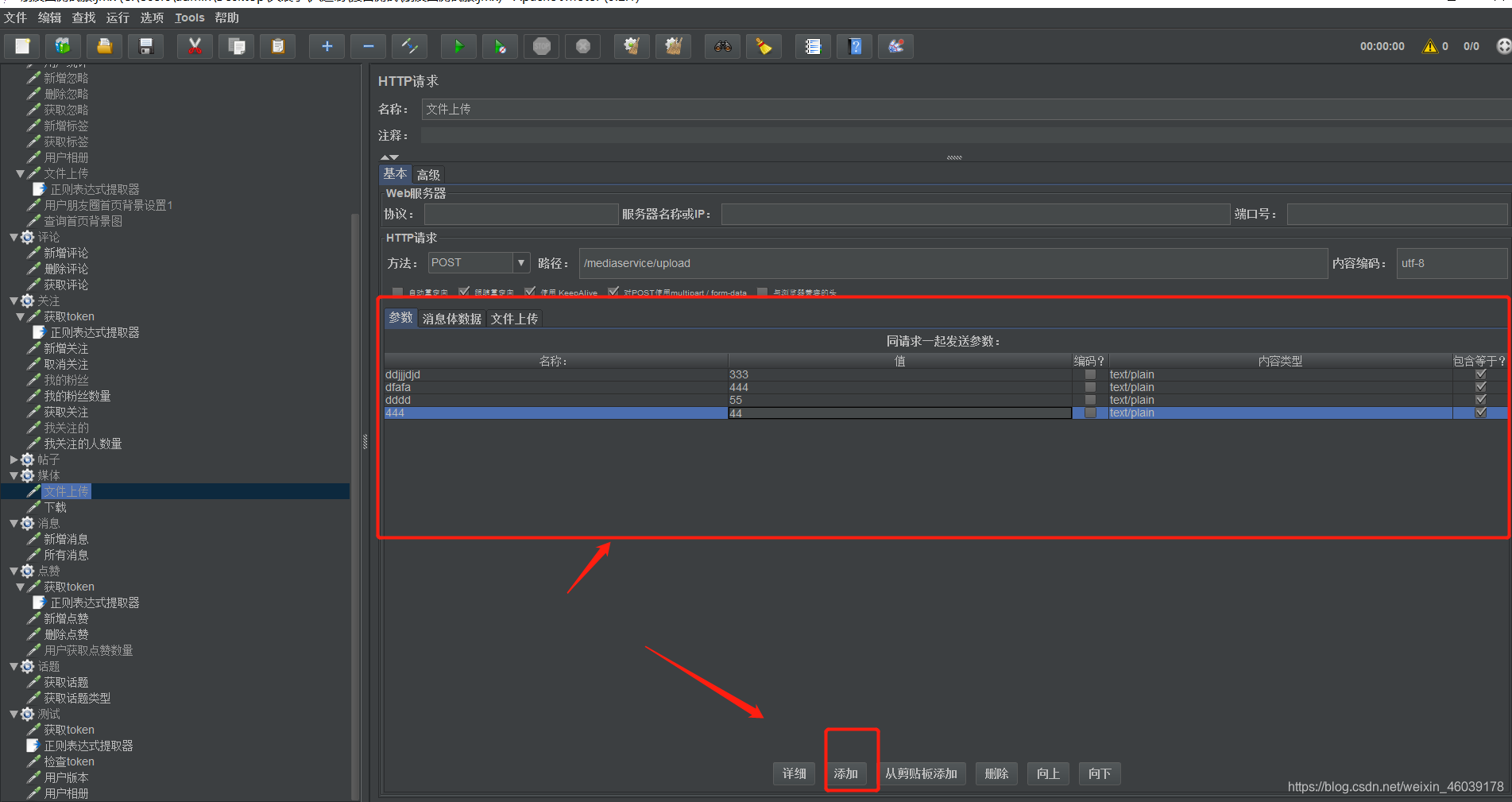Expand the 帖子 tree node
The image size is (1512, 802).
pos(14,459)
